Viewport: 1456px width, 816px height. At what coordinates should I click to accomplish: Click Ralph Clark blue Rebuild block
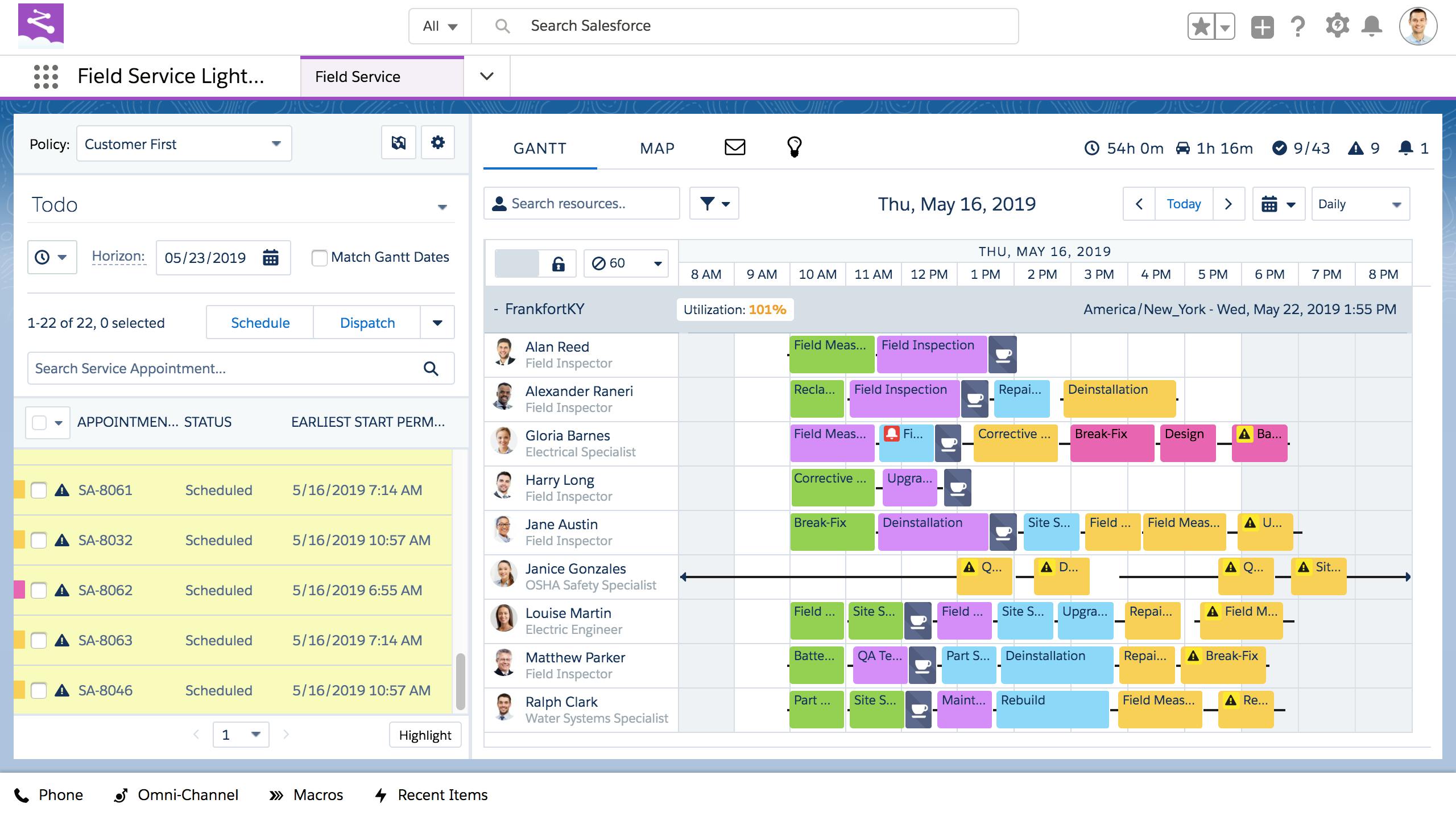1052,710
